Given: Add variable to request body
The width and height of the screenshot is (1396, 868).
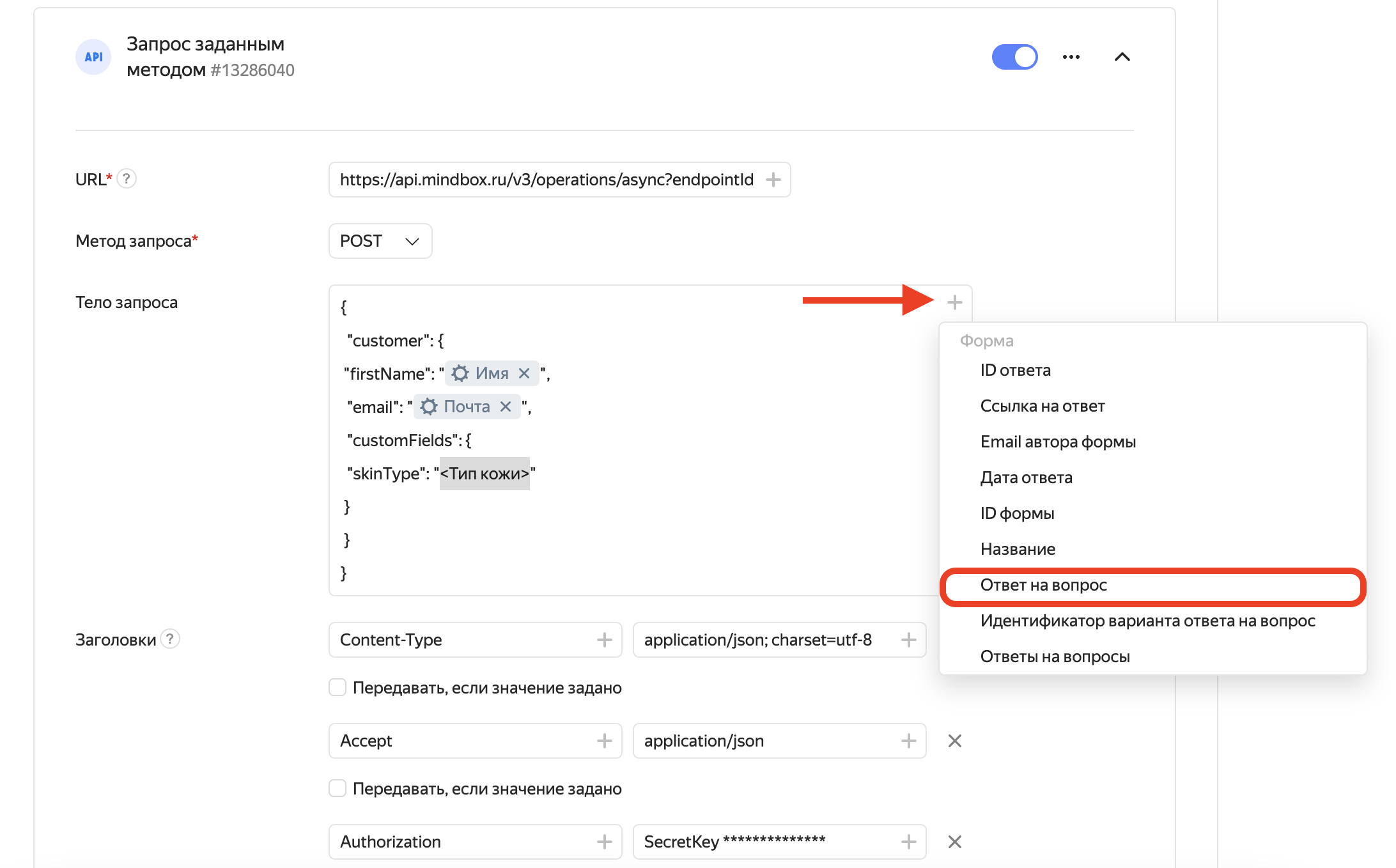Looking at the screenshot, I should 954,302.
